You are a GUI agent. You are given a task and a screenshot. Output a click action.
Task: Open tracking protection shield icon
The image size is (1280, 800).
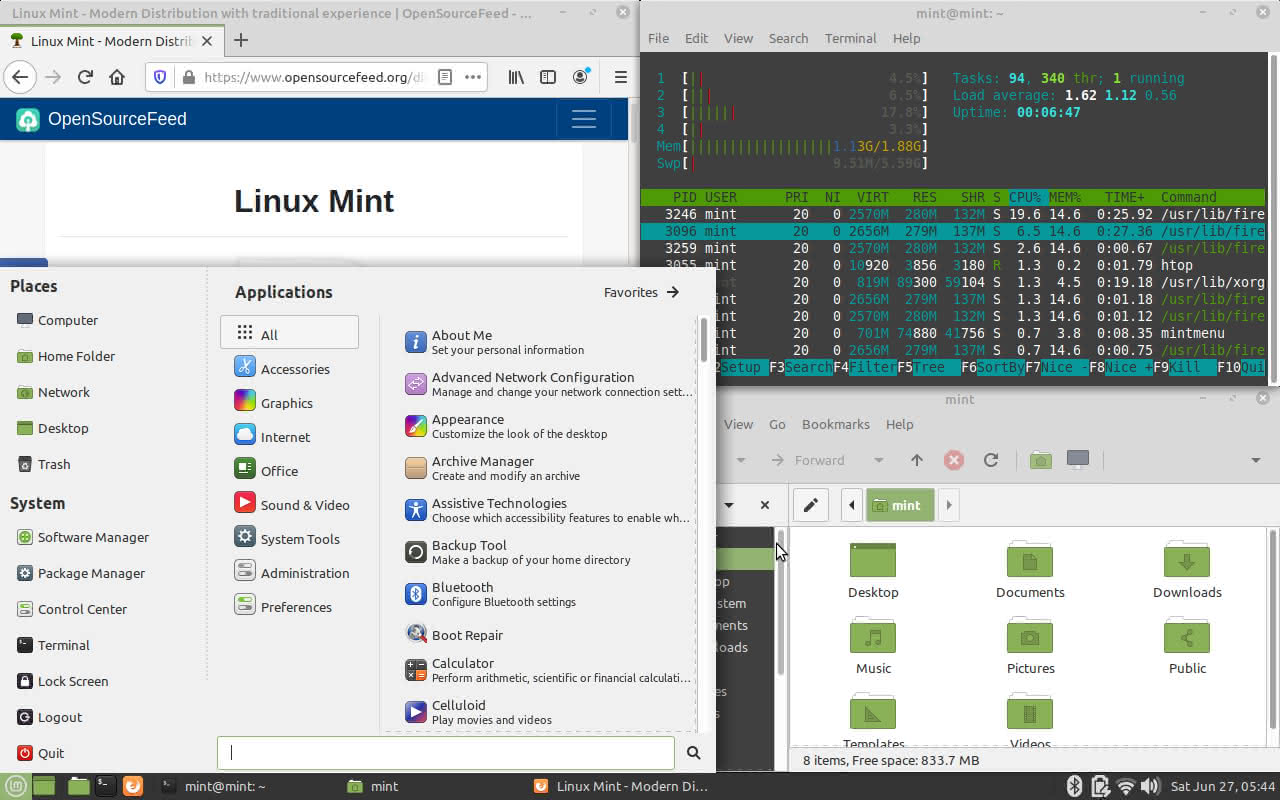160,77
